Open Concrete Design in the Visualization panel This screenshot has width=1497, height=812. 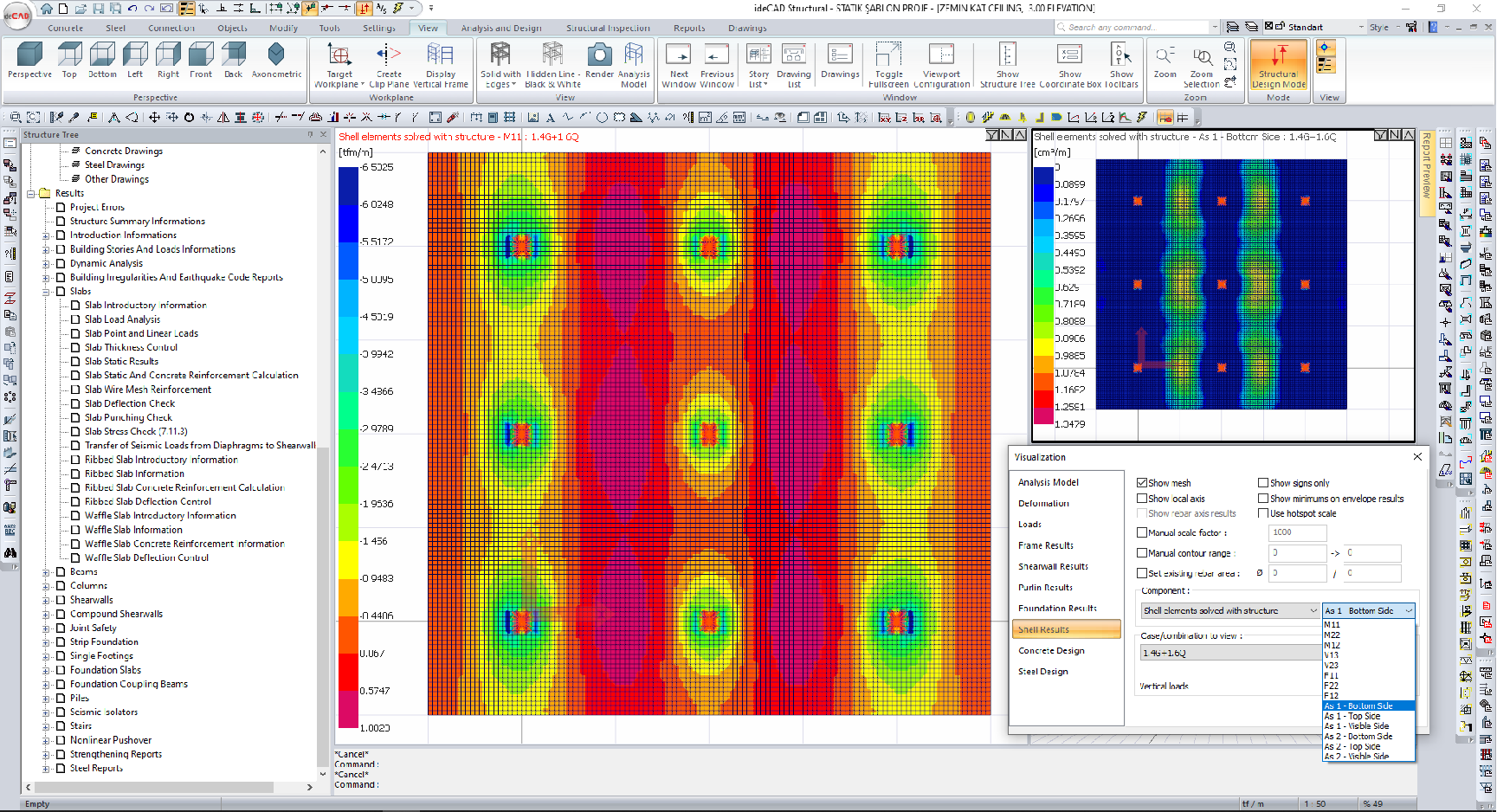point(1051,650)
